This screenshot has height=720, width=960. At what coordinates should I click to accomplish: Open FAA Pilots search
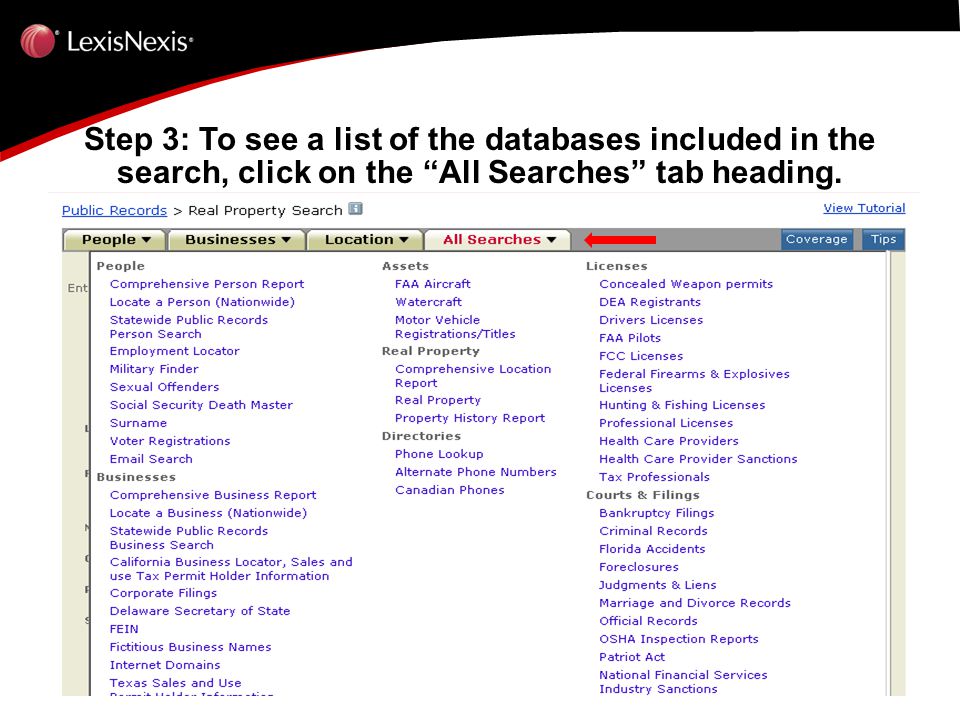(x=630, y=338)
